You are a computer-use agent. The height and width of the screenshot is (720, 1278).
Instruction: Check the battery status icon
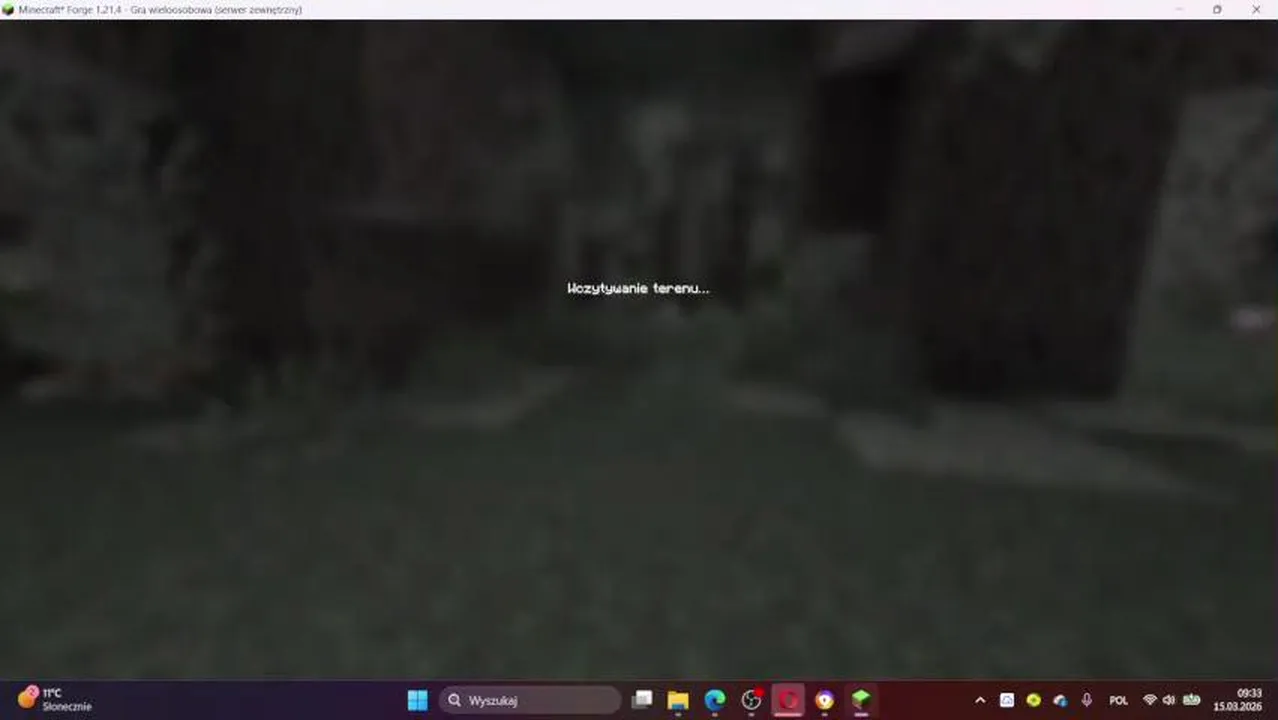click(1192, 700)
